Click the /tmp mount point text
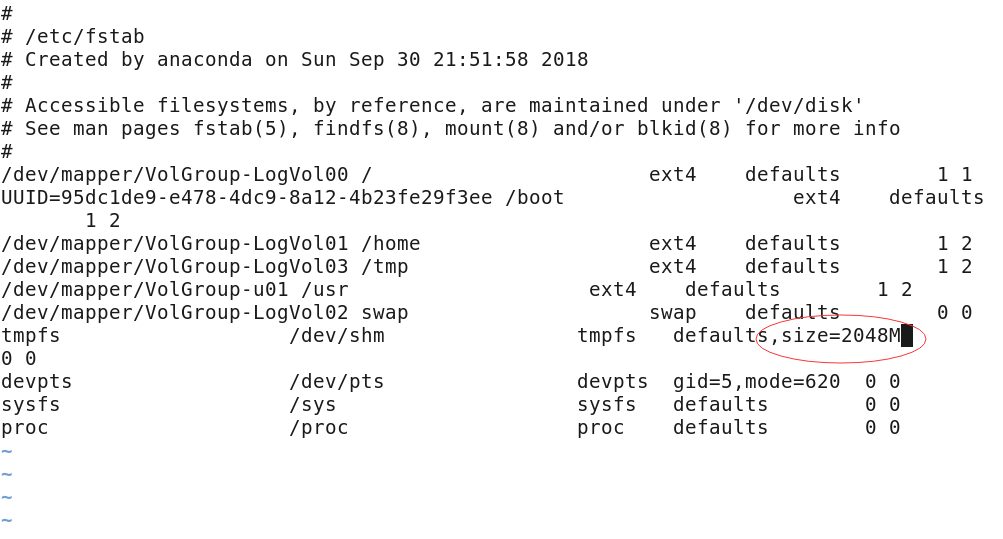This screenshot has width=1003, height=539. (384, 267)
